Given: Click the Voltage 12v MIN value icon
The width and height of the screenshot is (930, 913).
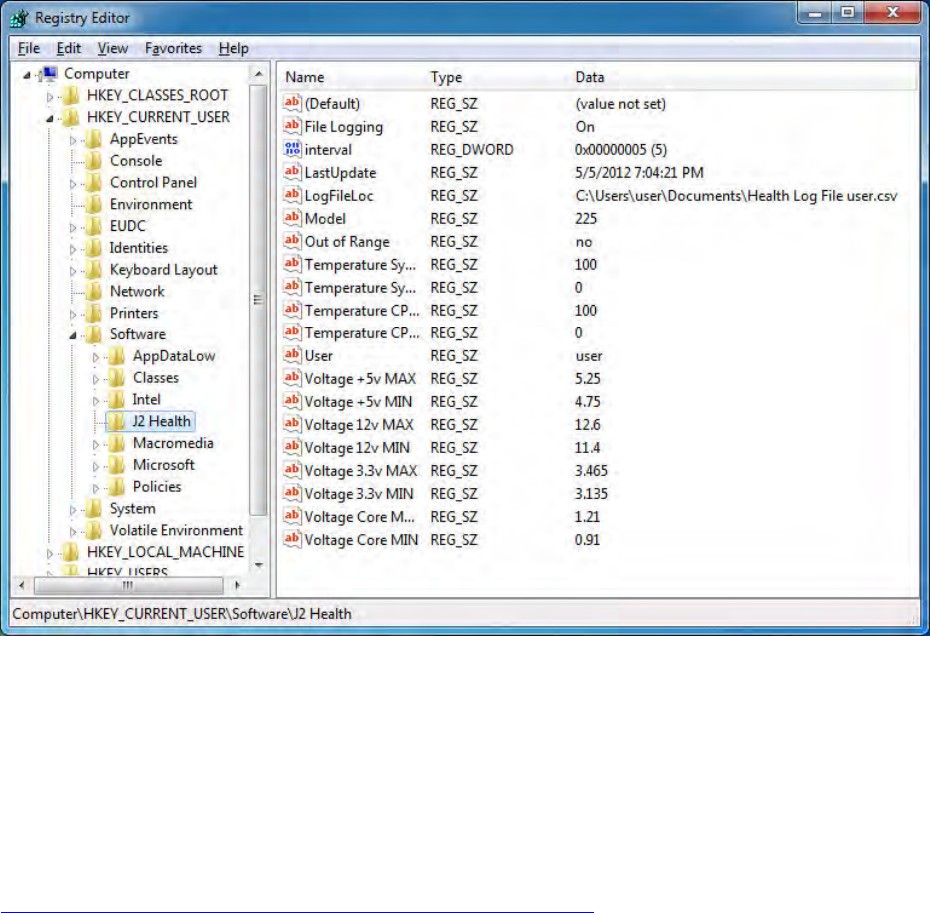Looking at the screenshot, I should coord(292,447).
